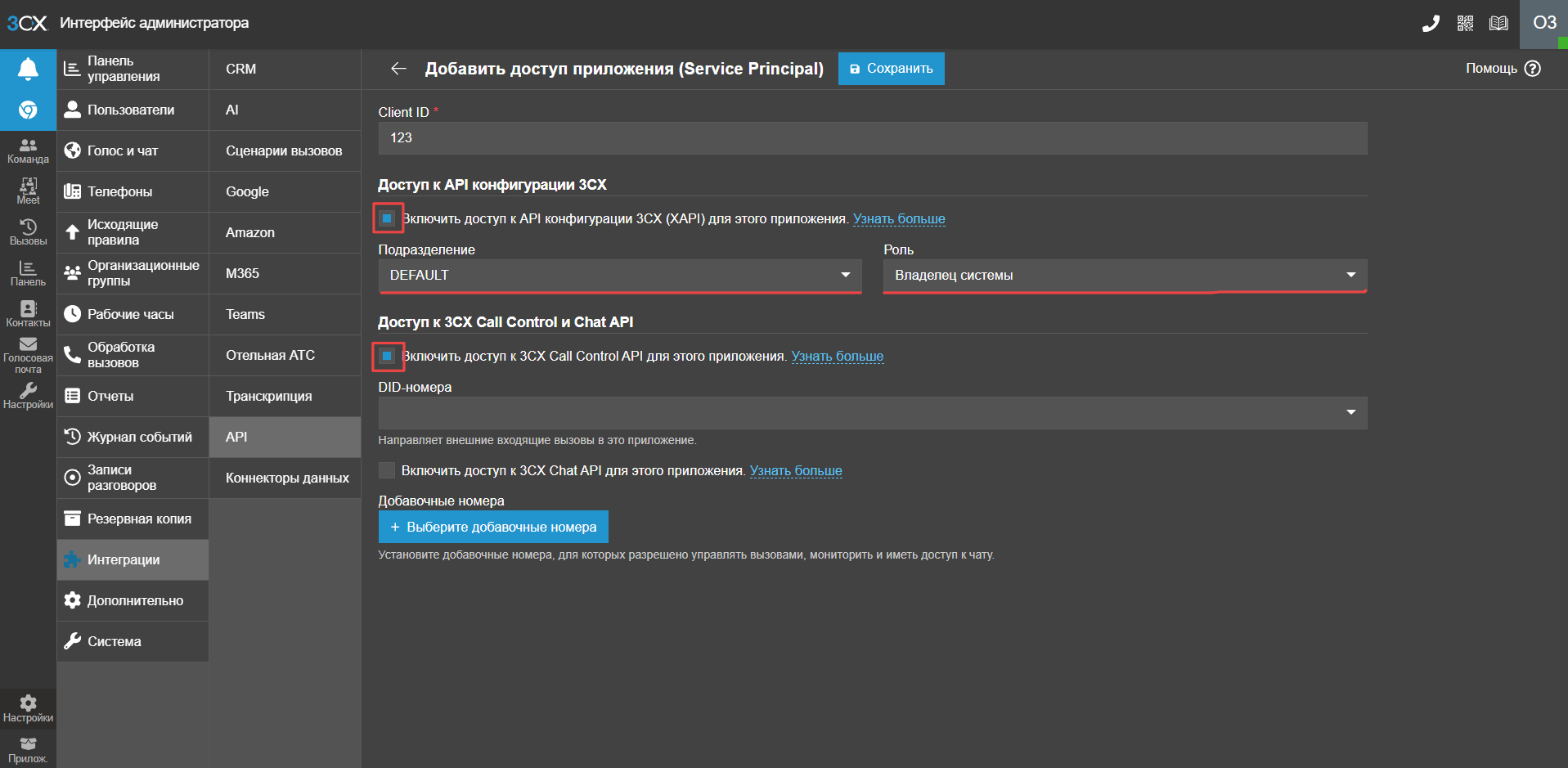
Task: Select Отельная АТС in the submenu
Action: coord(285,355)
